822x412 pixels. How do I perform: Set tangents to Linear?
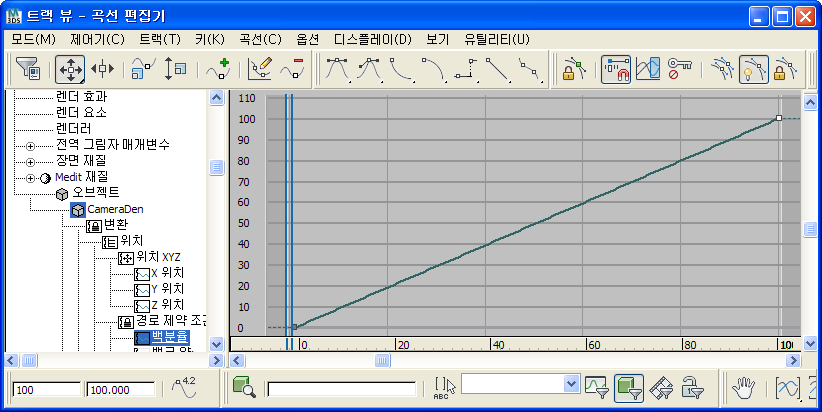(x=498, y=69)
